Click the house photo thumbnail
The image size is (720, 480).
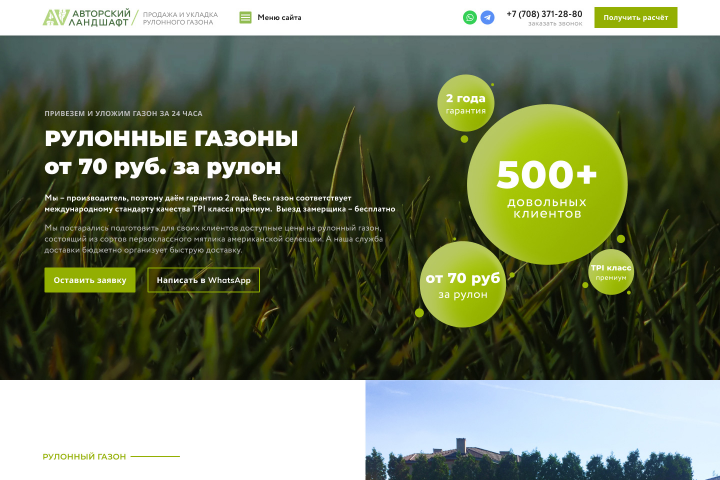543,430
